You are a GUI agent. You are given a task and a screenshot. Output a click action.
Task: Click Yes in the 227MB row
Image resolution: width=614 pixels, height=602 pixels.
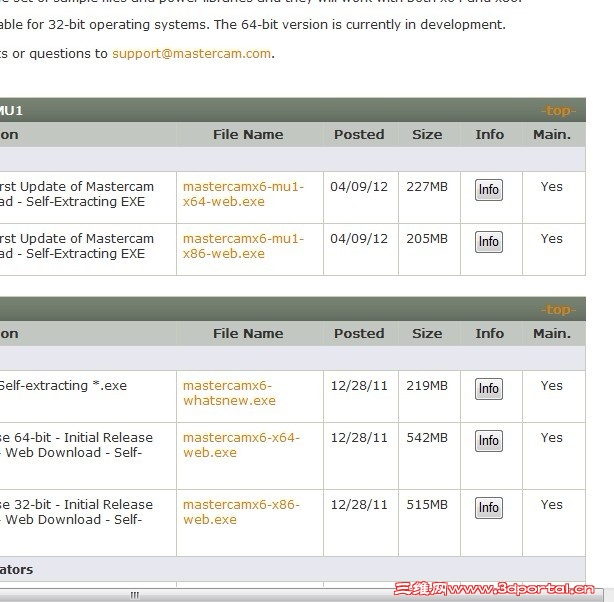[552, 186]
